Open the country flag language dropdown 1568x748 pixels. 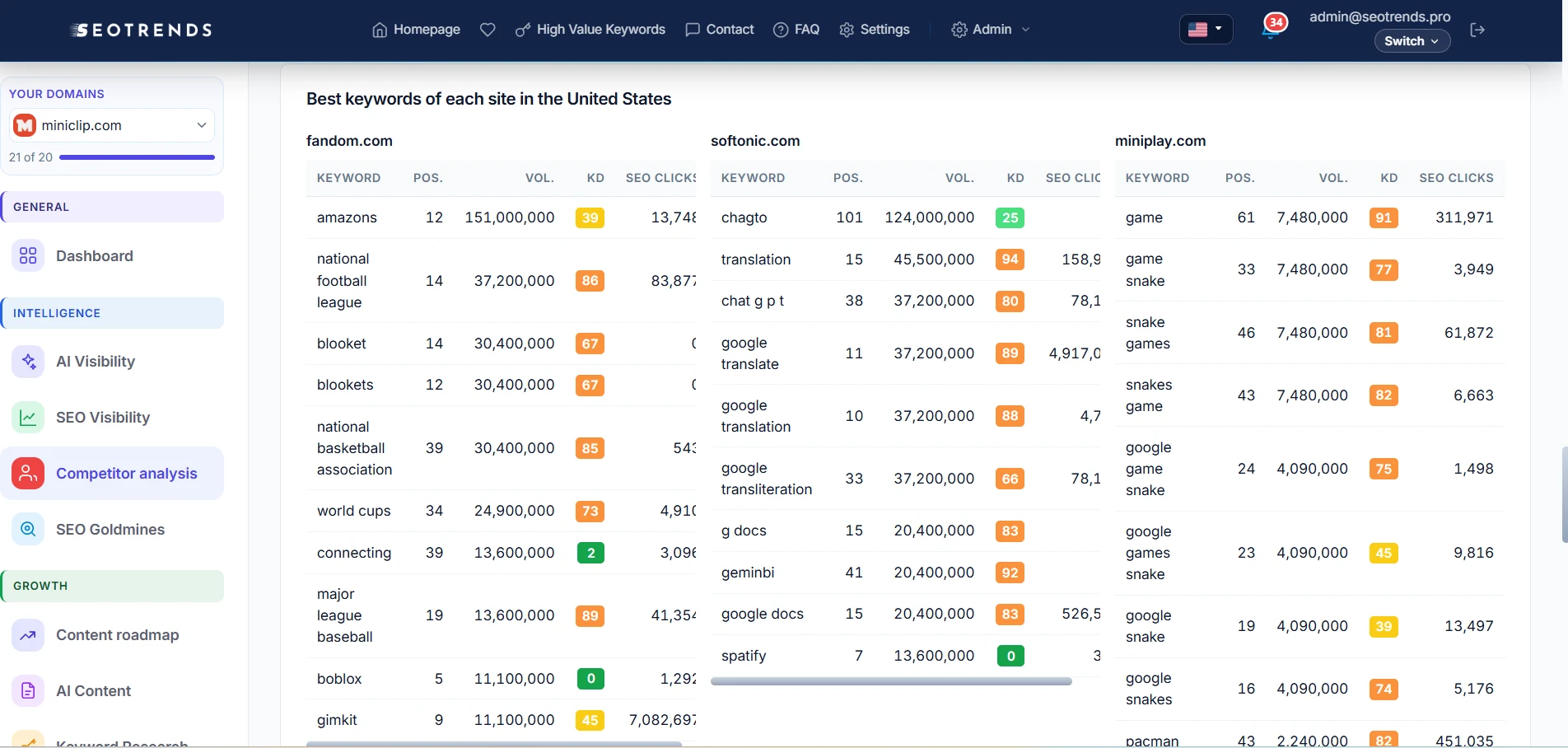pos(1206,30)
